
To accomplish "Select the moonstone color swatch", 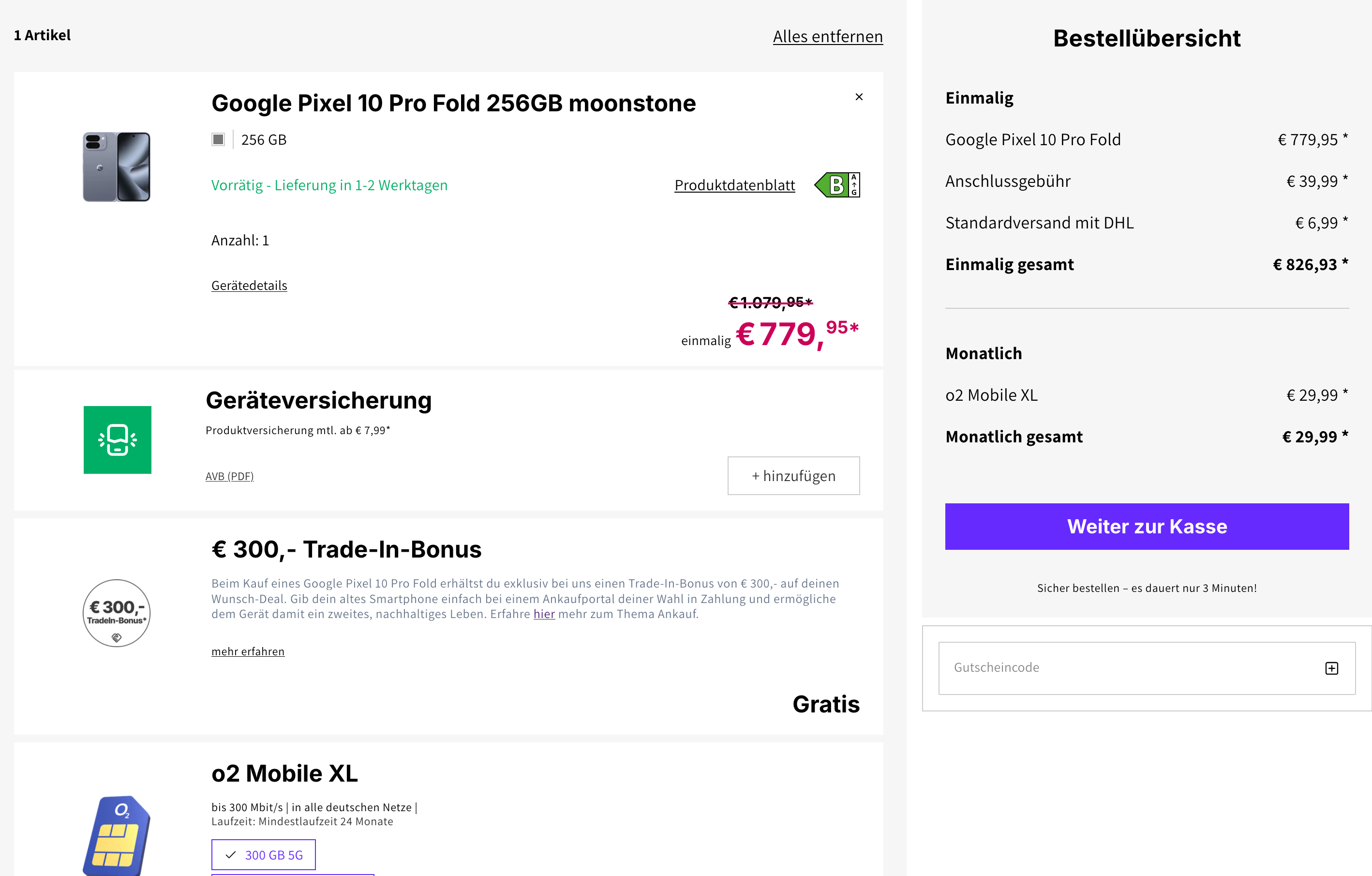I will [x=218, y=140].
